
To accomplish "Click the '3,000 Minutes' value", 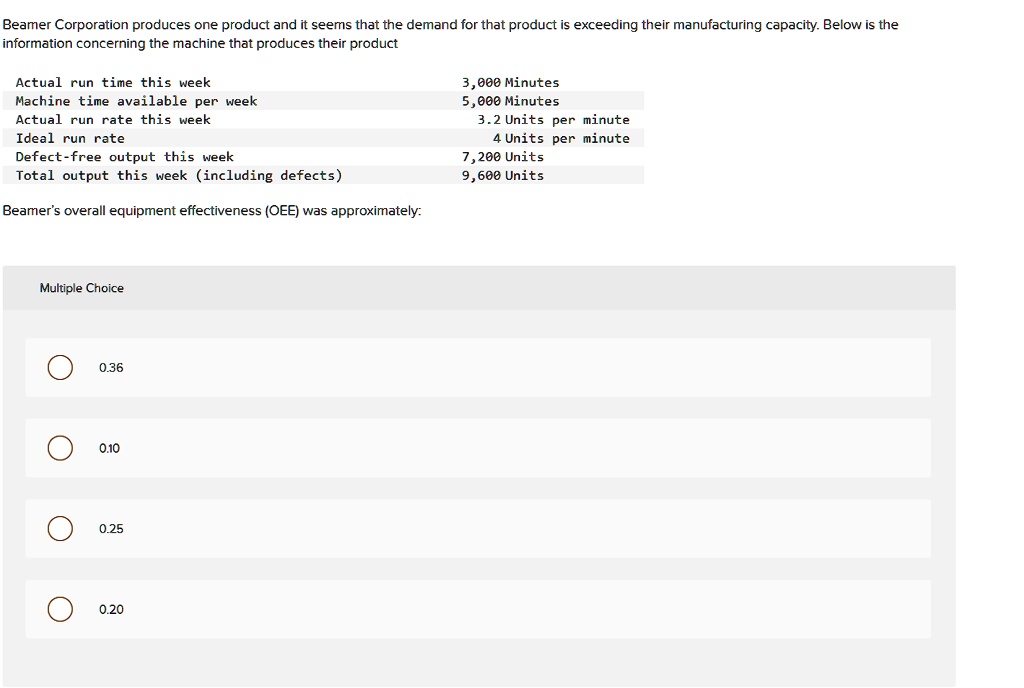I will pyautogui.click(x=510, y=82).
